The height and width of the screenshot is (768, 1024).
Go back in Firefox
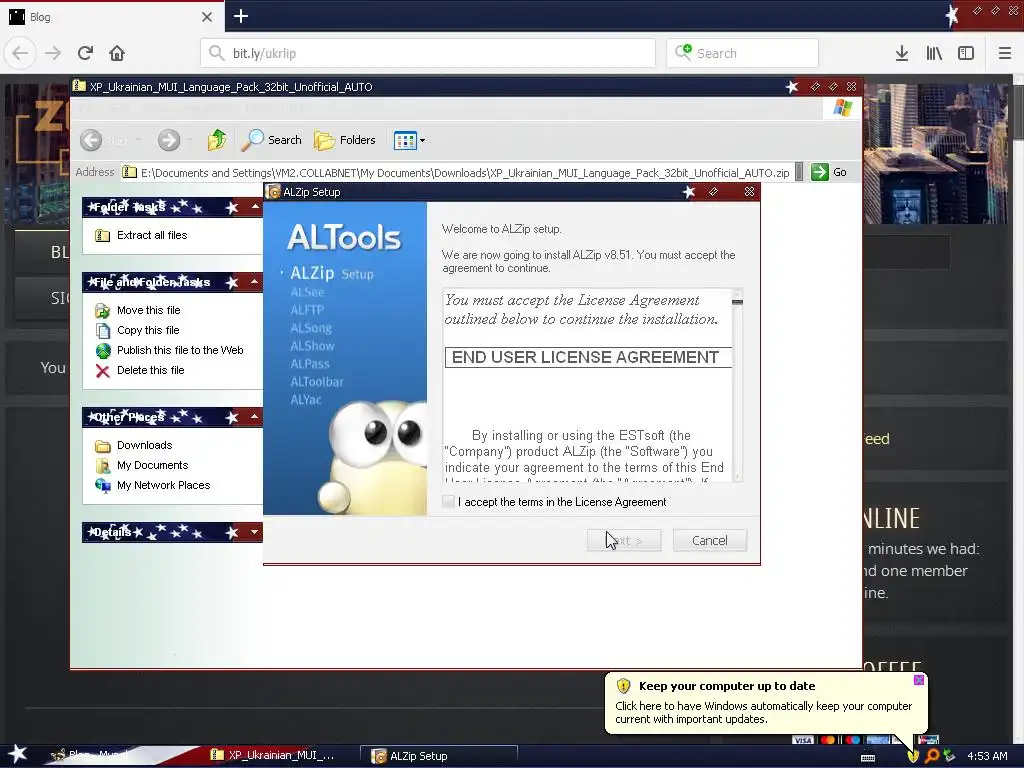click(x=20, y=53)
